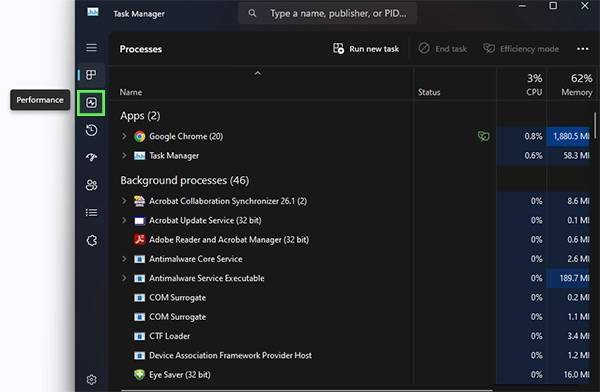
Task: Click the End task button
Action: [443, 49]
